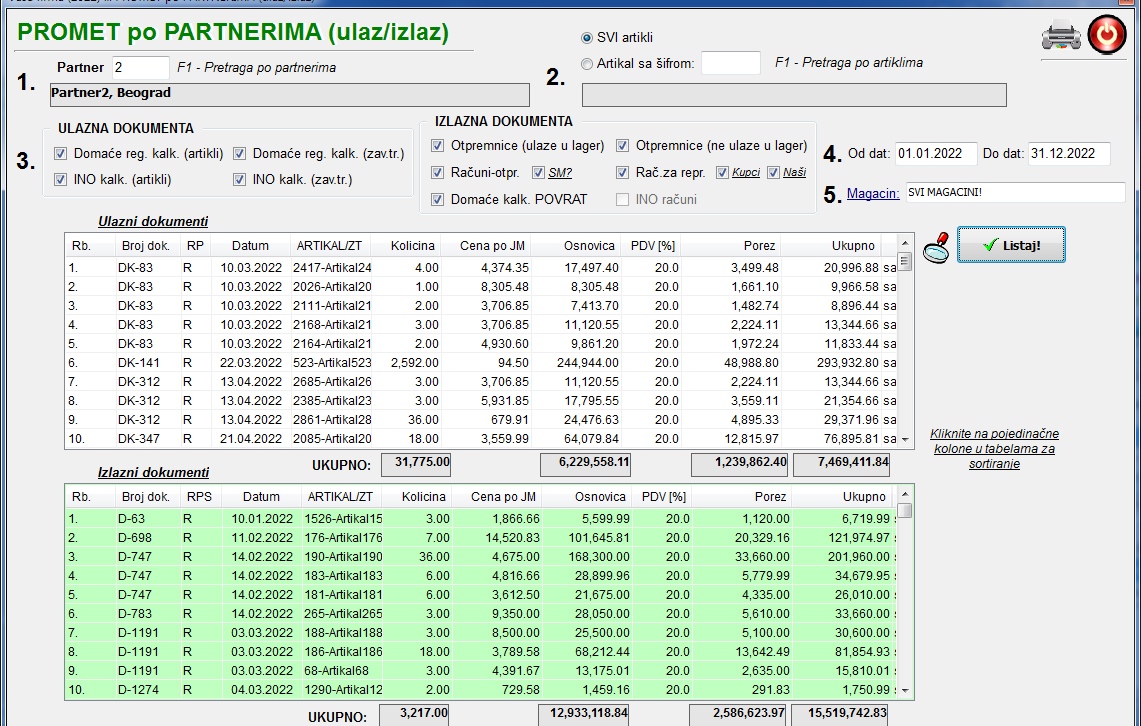Sort Ulazni table by Datum column
This screenshot has width=1141, height=726.
250,246
